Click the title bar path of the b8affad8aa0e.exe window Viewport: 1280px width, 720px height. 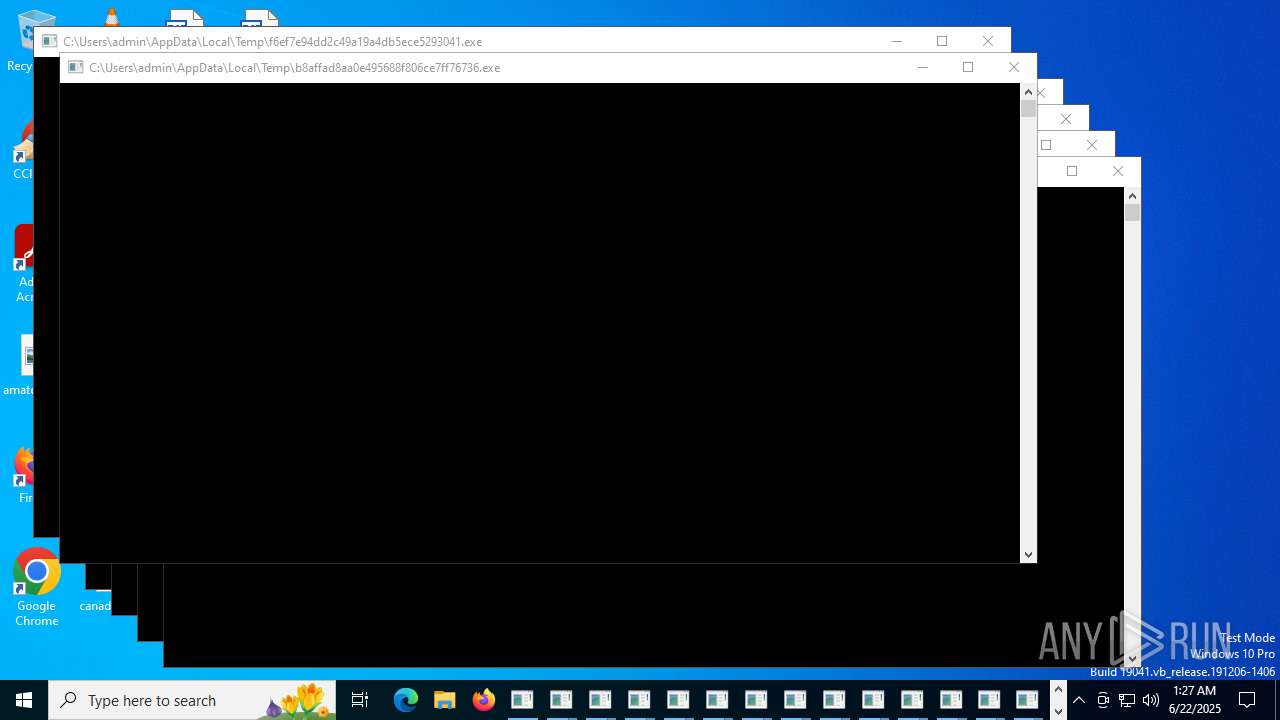tap(294, 68)
